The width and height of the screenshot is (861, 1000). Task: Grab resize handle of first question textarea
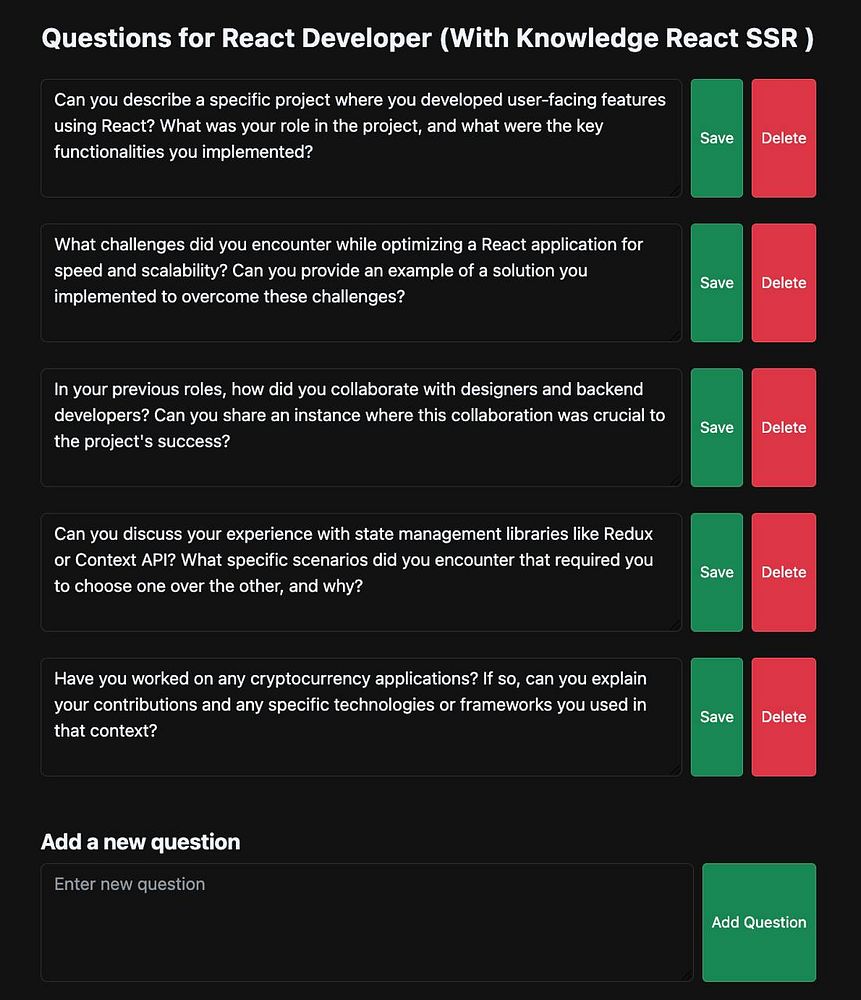click(x=676, y=191)
